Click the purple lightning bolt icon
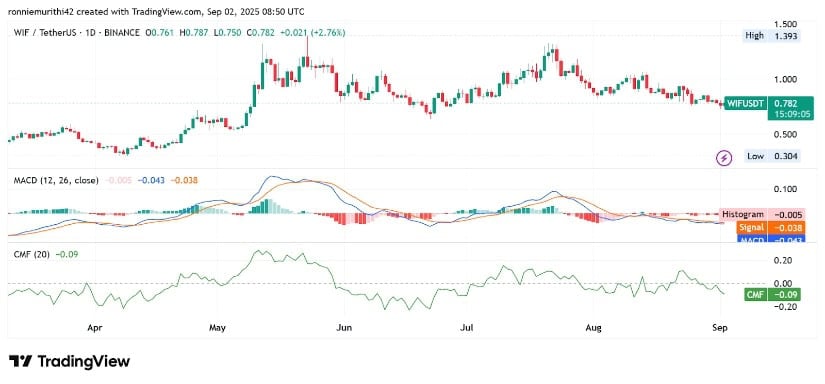This screenshot has height=384, width=825. click(x=725, y=157)
